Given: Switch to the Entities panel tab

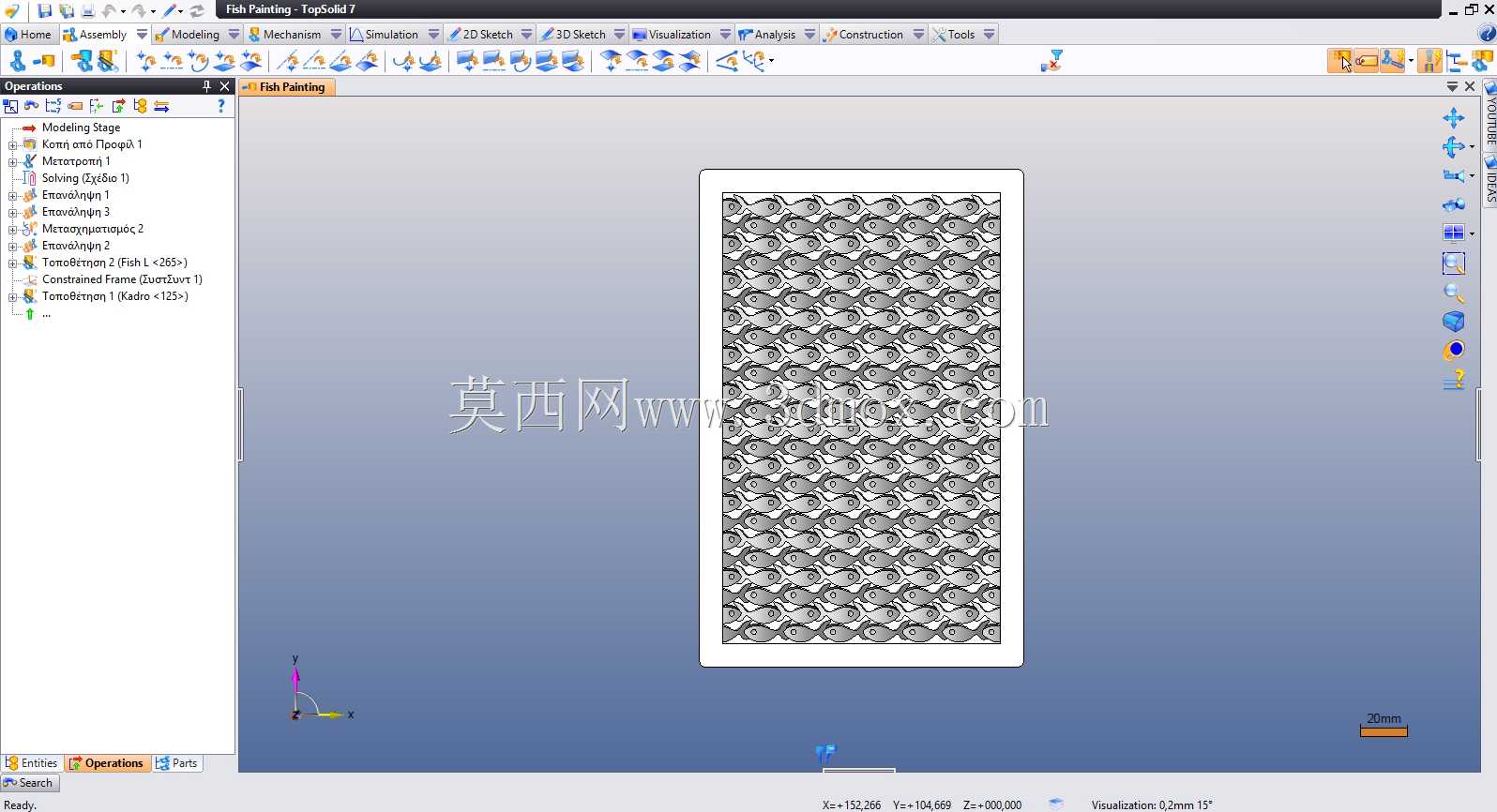Looking at the screenshot, I should [x=32, y=763].
